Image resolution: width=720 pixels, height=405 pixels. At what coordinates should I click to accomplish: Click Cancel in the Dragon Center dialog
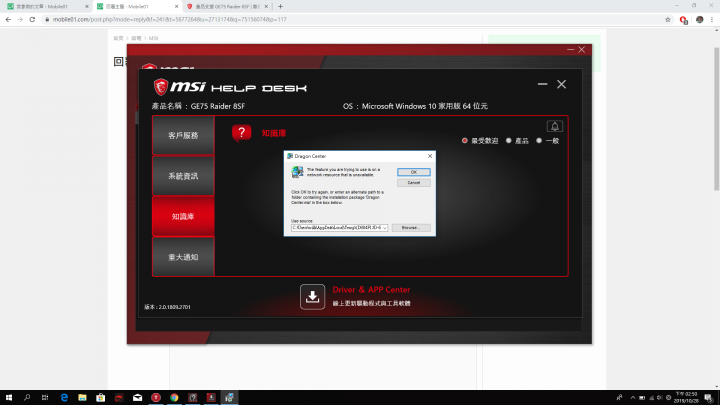(x=414, y=183)
